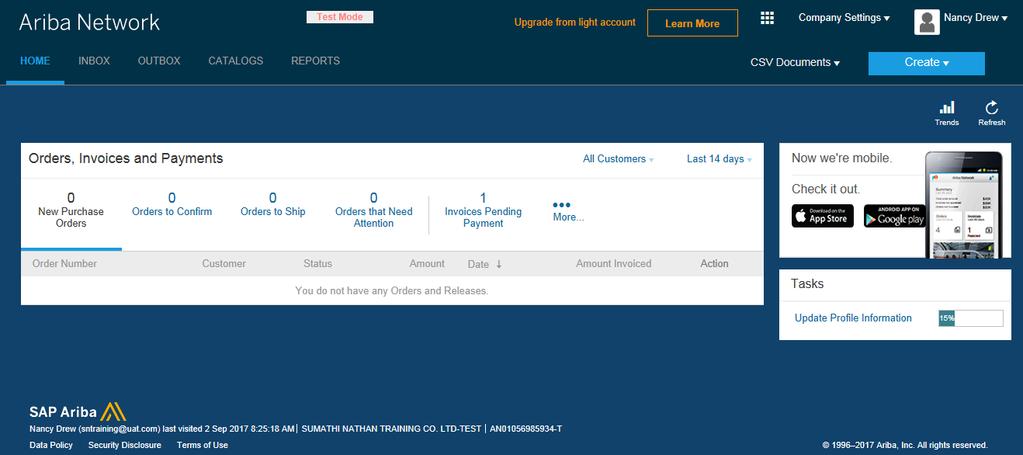
Task: Click the Orders, Invoices and Payments heading
Action: (126, 158)
